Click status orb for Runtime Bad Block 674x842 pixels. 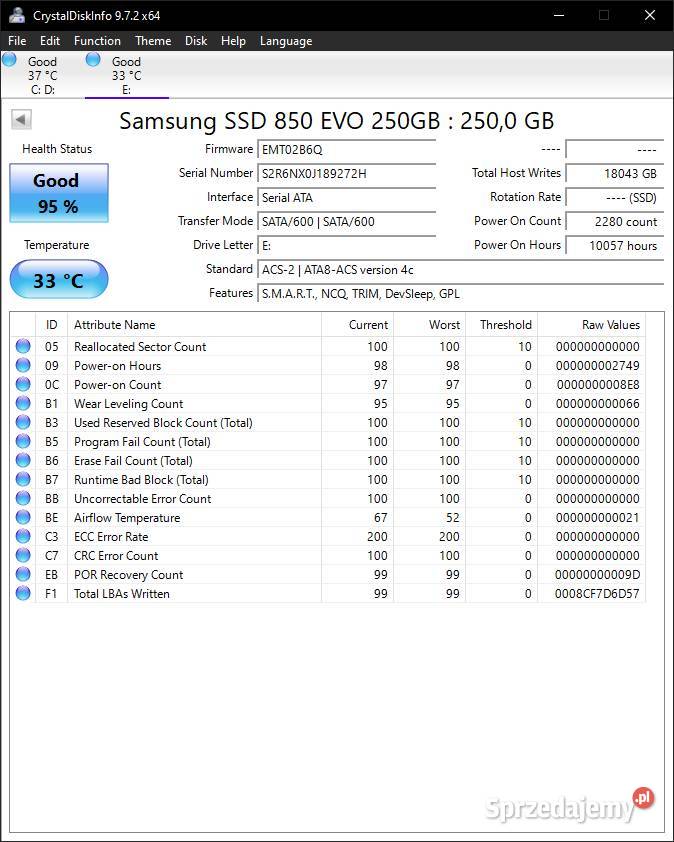23,479
